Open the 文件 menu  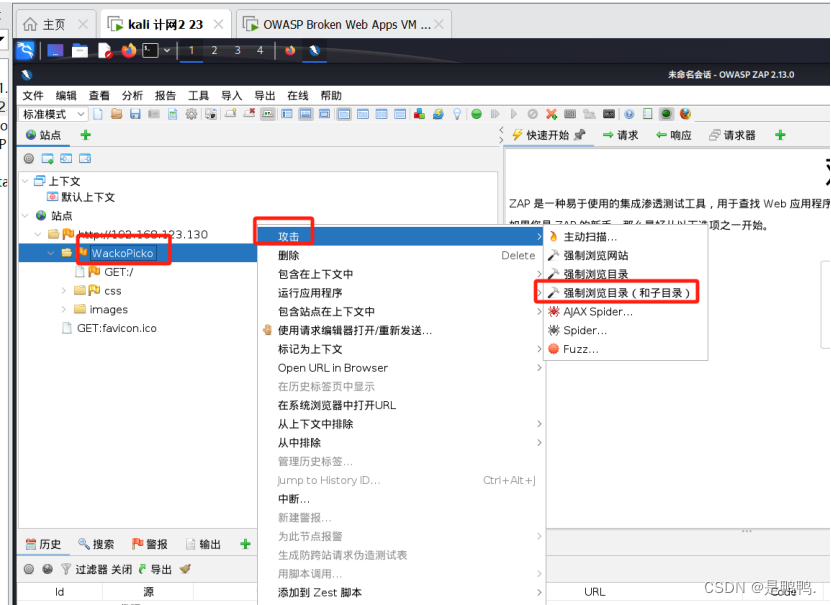click(x=33, y=95)
